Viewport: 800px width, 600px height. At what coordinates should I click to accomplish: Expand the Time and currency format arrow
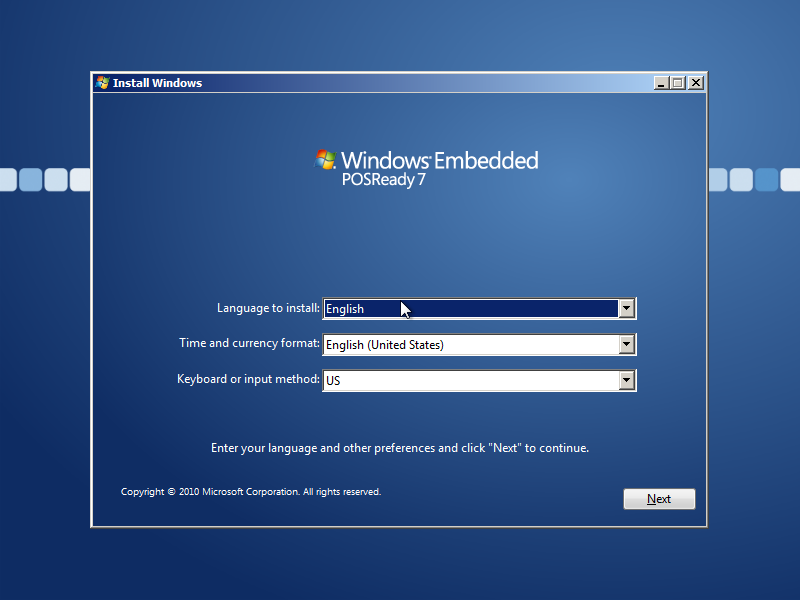[627, 344]
